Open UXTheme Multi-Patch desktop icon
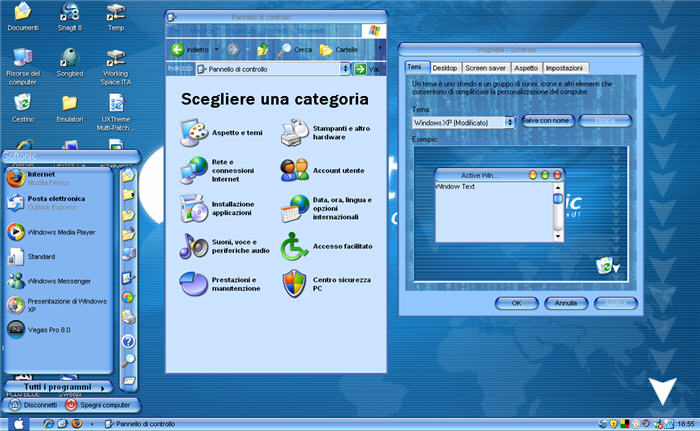 click(x=116, y=113)
